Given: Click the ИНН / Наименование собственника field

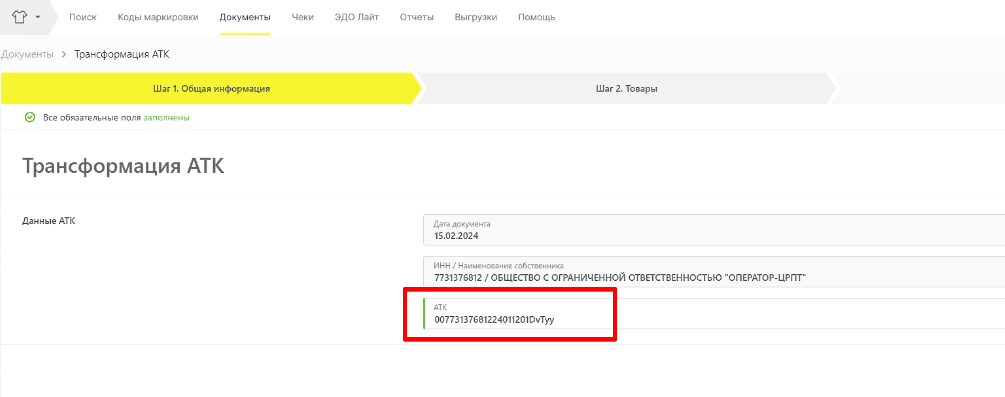Looking at the screenshot, I should point(713,272).
